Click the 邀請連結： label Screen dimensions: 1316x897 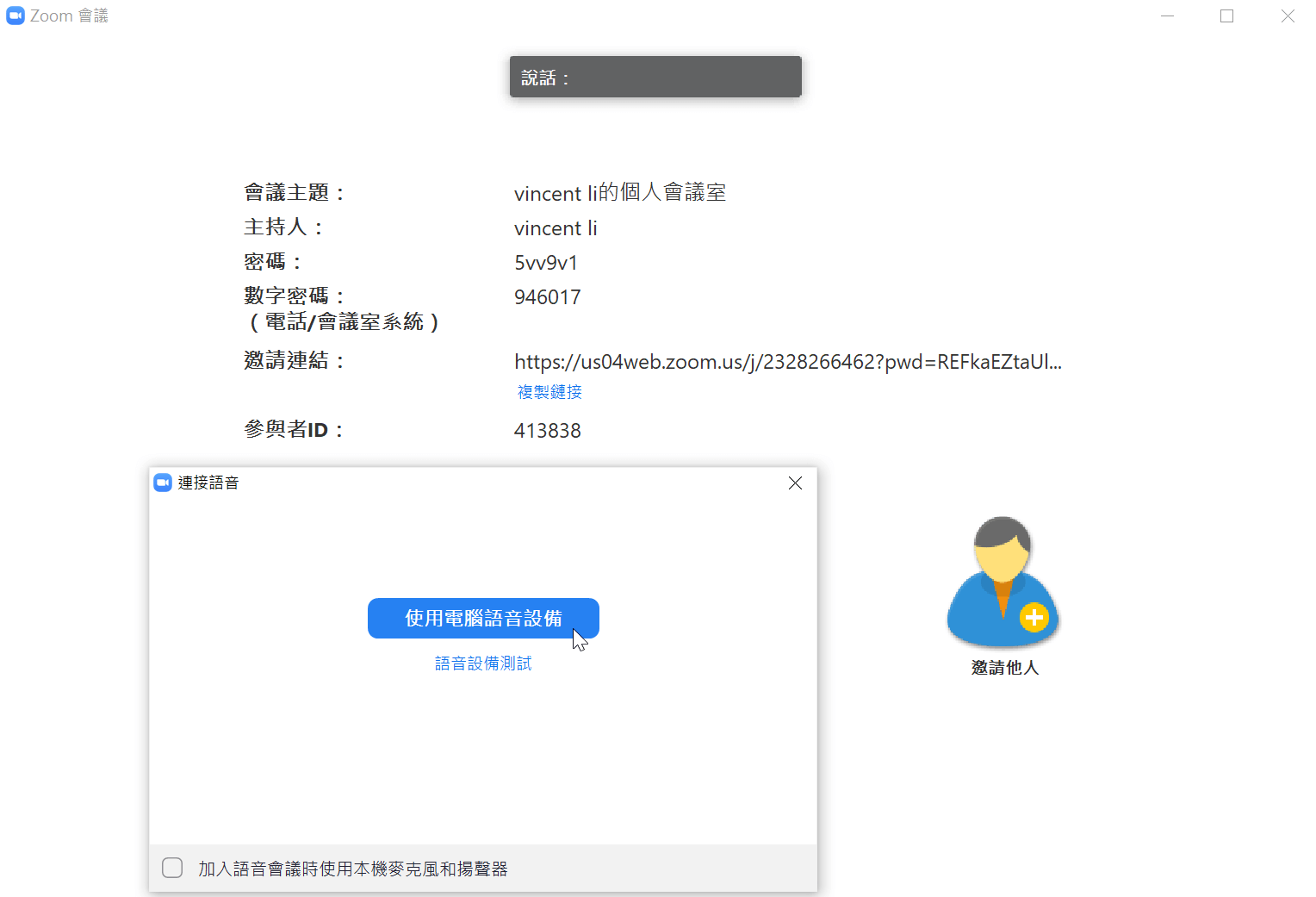pos(295,361)
